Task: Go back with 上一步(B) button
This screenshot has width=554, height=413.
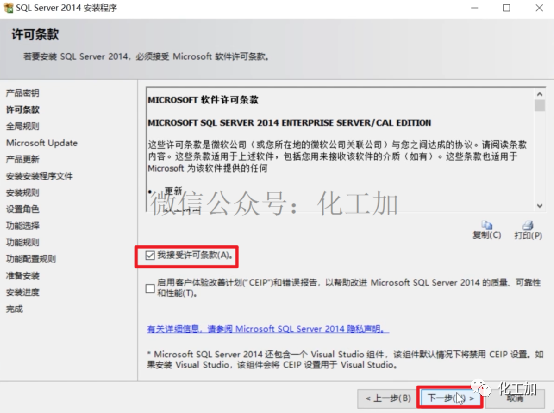Action: 388,398
